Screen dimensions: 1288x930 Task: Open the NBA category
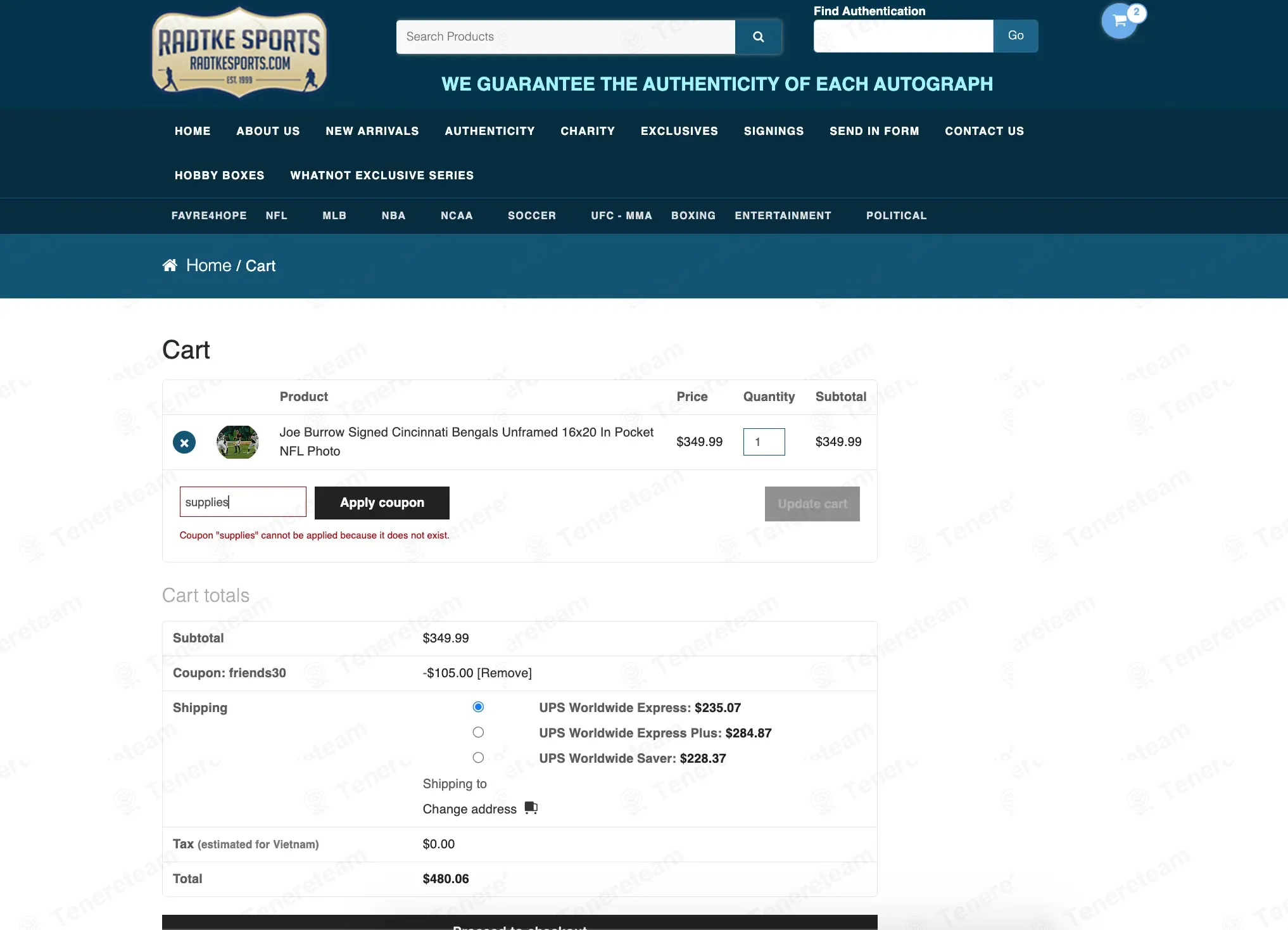pos(393,215)
